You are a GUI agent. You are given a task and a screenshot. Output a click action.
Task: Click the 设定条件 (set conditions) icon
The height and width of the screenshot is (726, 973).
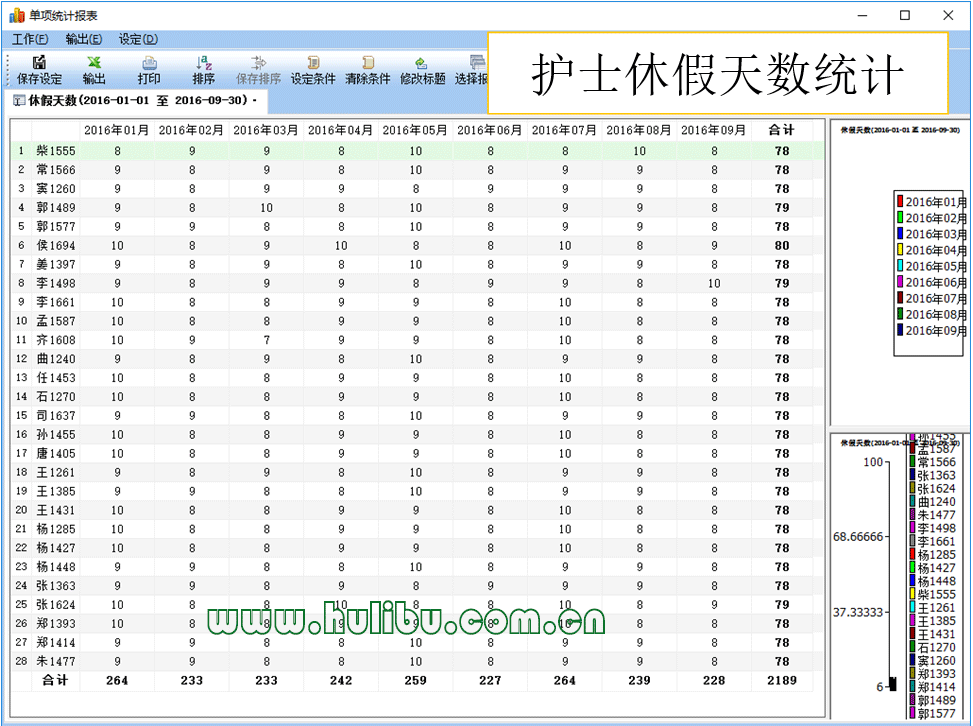tap(313, 63)
